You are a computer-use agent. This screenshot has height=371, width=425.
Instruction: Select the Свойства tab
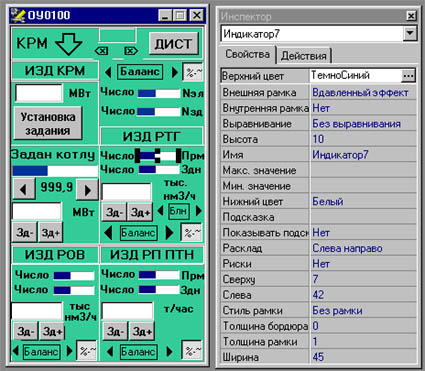[x=248, y=54]
